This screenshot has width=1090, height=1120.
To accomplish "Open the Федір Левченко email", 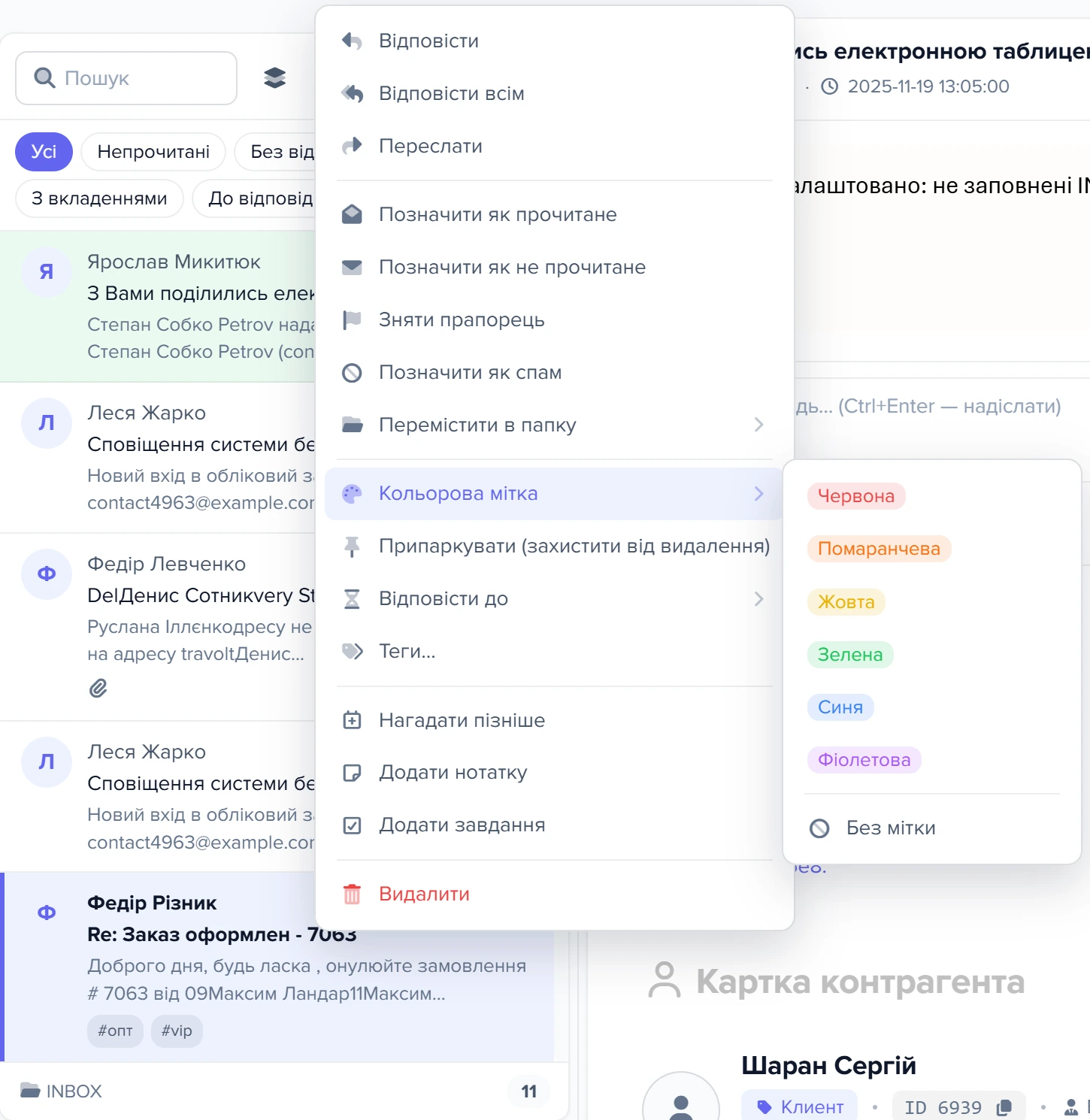I will tap(158, 628).
